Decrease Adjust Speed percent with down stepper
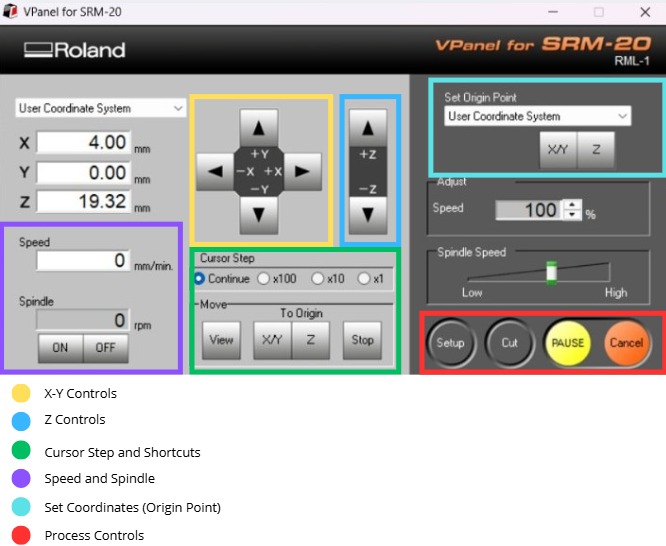 click(x=572, y=215)
